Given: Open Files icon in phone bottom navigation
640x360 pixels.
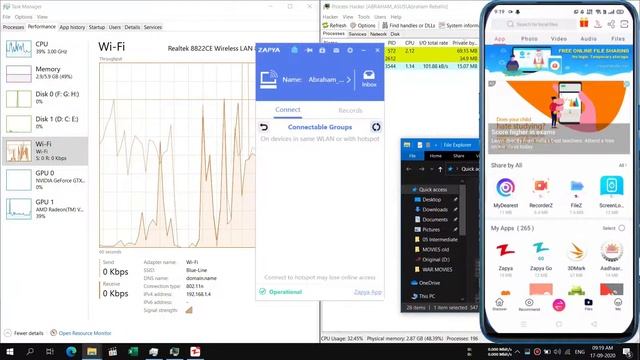Looking at the screenshot, I should [588, 304].
